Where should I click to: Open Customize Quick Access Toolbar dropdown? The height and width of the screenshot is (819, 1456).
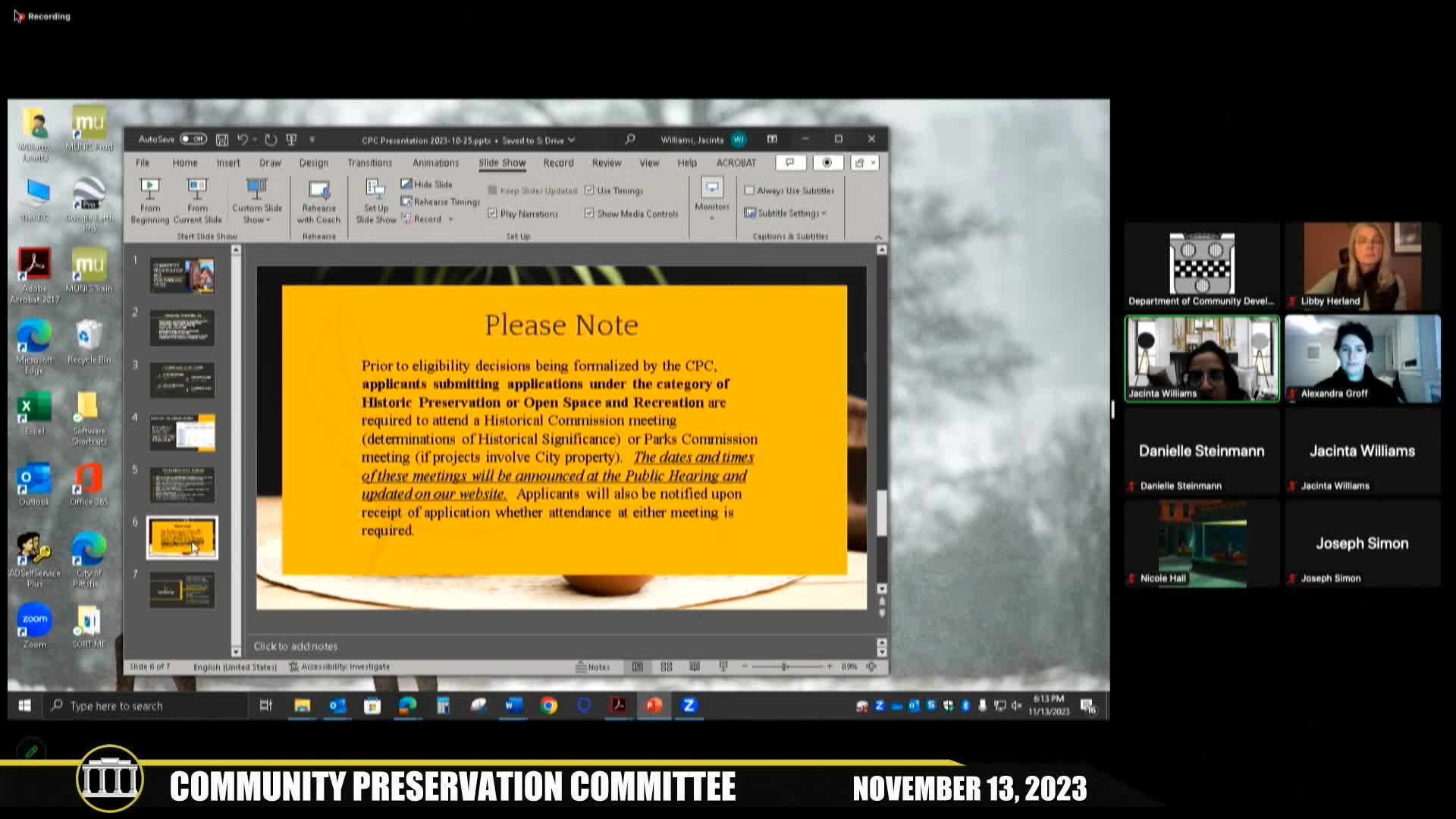pos(312,140)
